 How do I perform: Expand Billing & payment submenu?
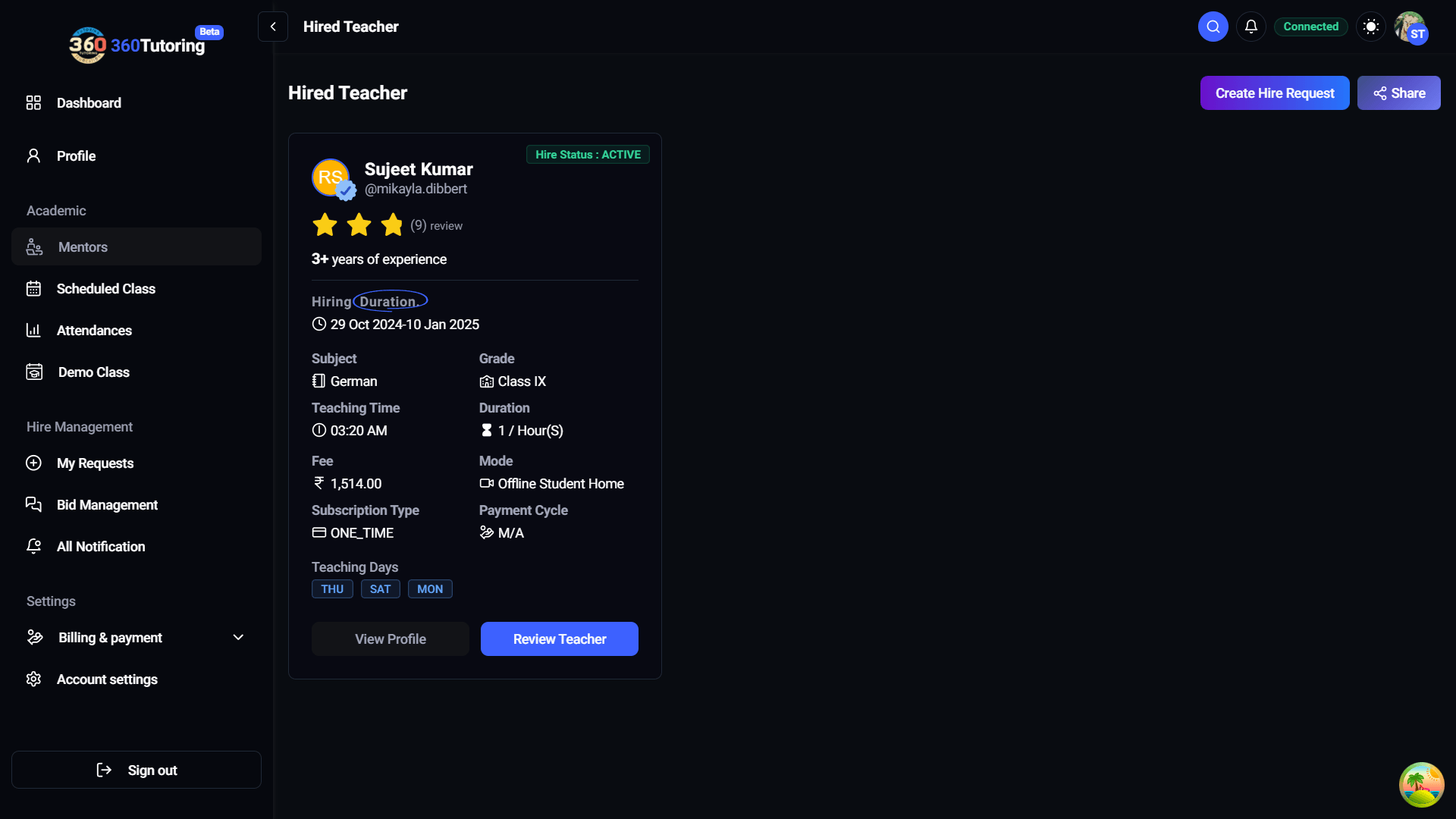click(238, 638)
